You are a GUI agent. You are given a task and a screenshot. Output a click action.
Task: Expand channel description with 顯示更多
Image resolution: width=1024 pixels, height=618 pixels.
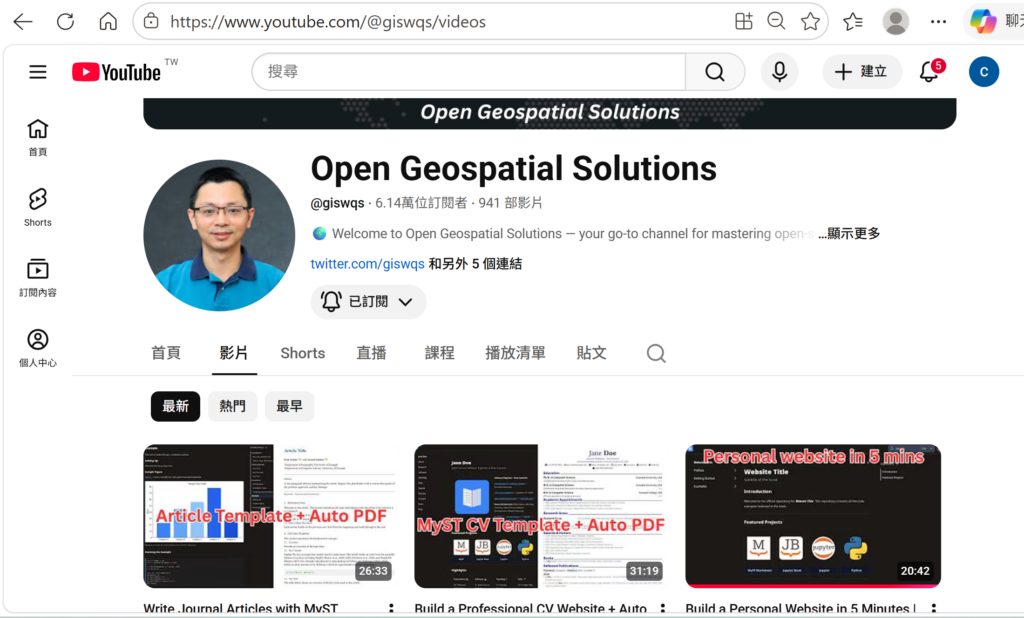click(x=849, y=234)
